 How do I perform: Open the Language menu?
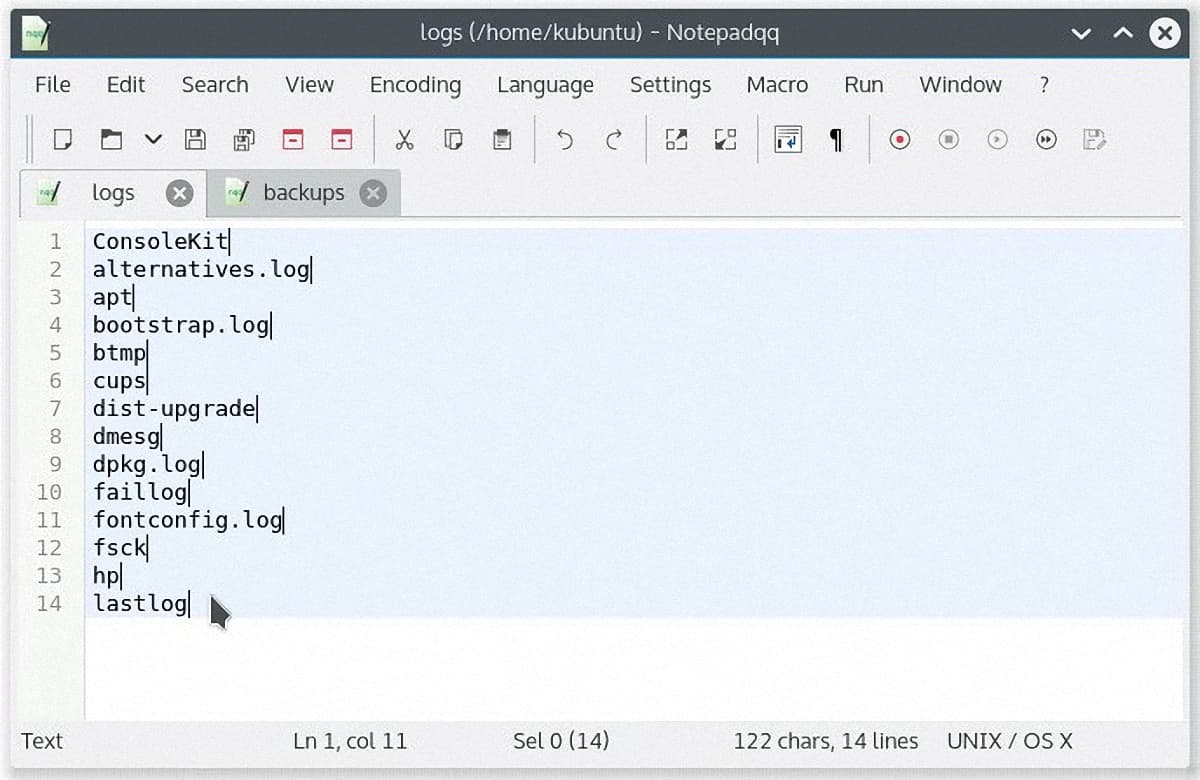pos(545,85)
